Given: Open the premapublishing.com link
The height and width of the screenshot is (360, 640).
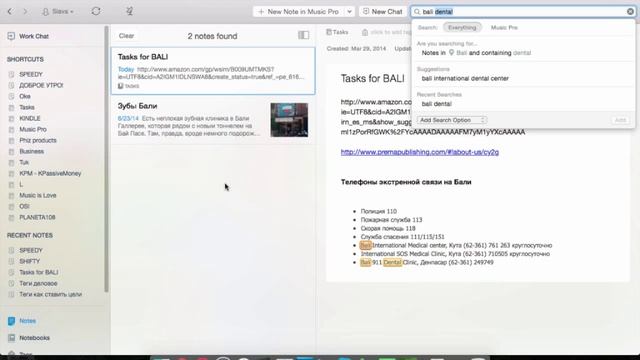Looking at the screenshot, I should click(x=420, y=152).
